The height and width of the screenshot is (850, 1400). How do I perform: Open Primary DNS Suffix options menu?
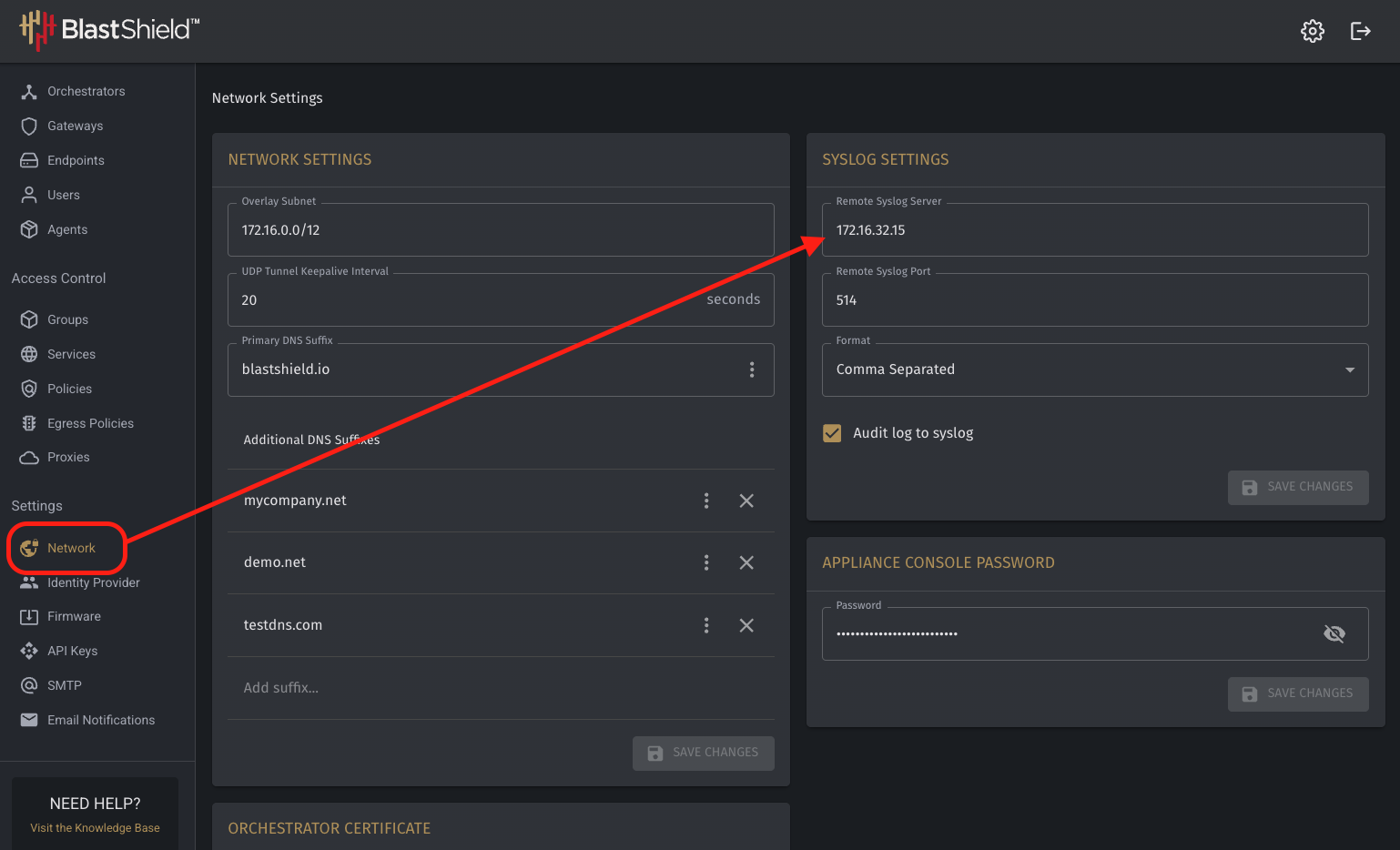[x=752, y=369]
